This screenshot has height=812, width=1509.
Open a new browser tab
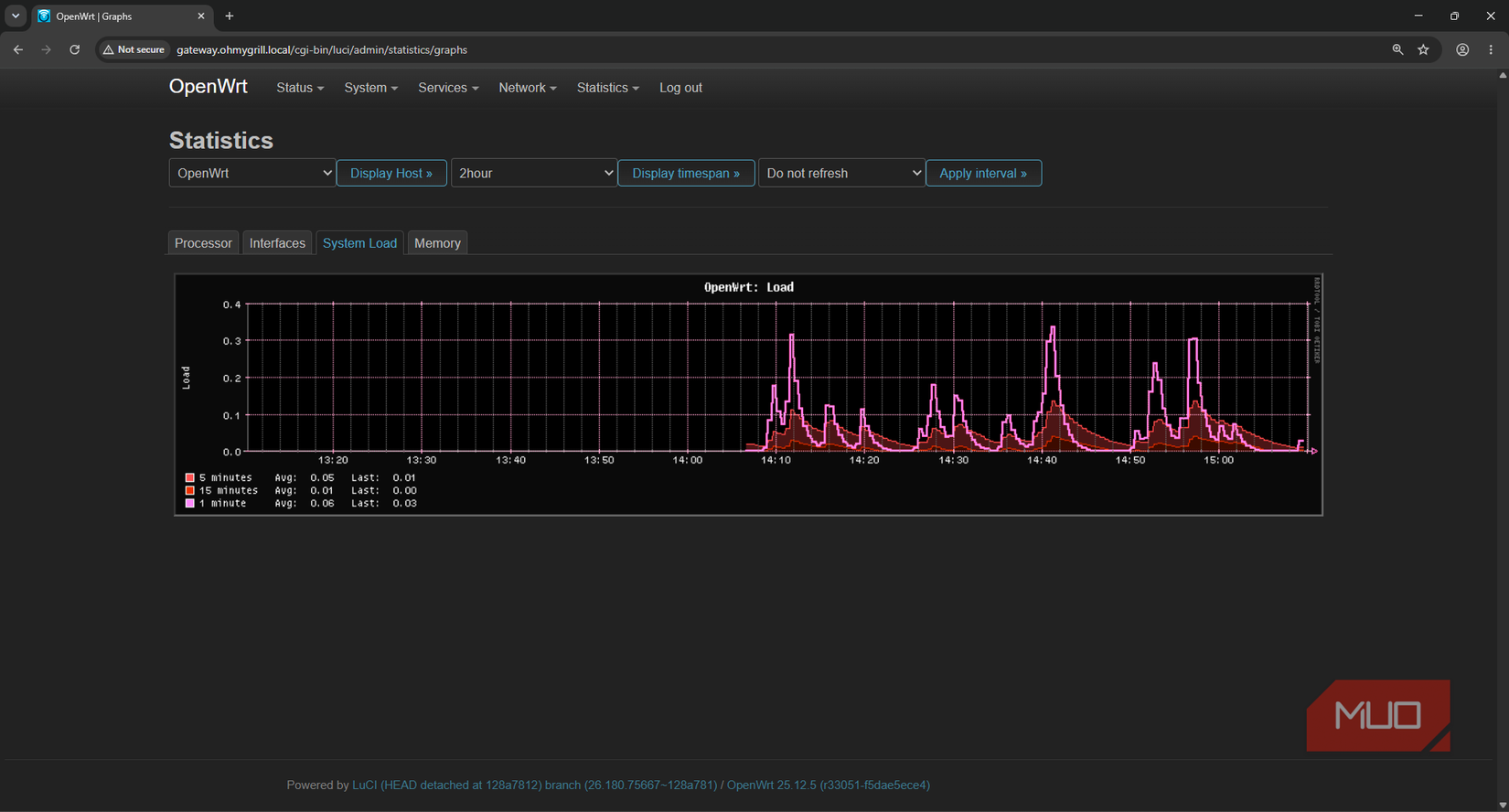tap(230, 16)
